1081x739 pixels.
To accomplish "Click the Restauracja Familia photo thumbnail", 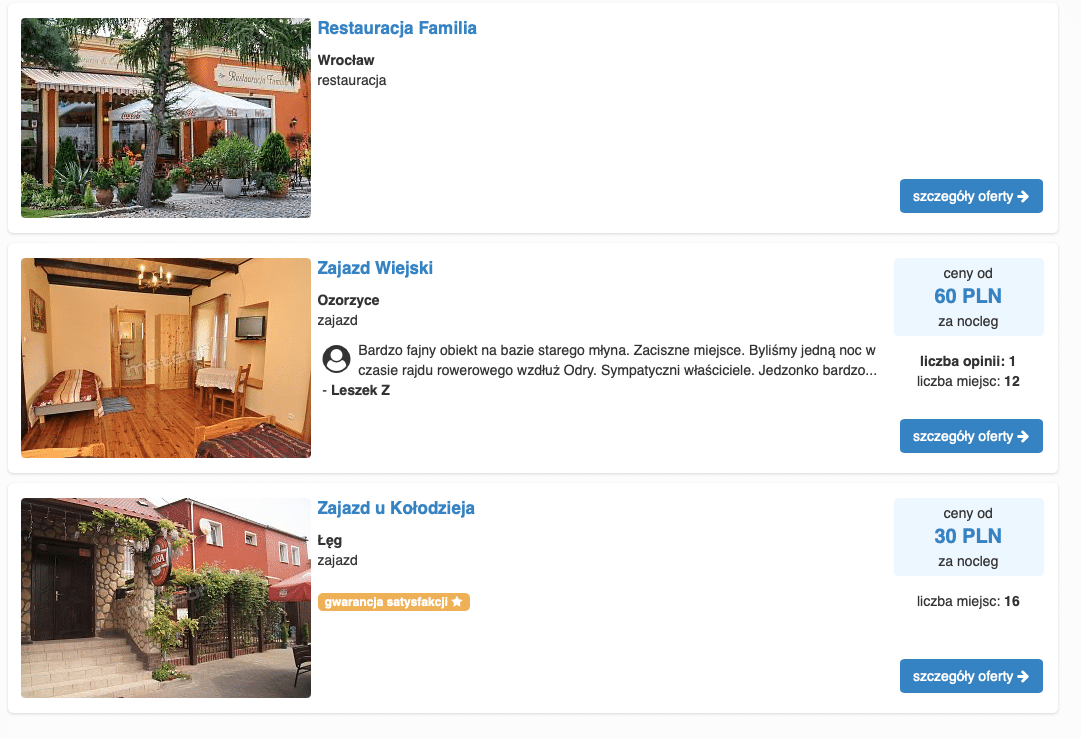I will tap(166, 118).
